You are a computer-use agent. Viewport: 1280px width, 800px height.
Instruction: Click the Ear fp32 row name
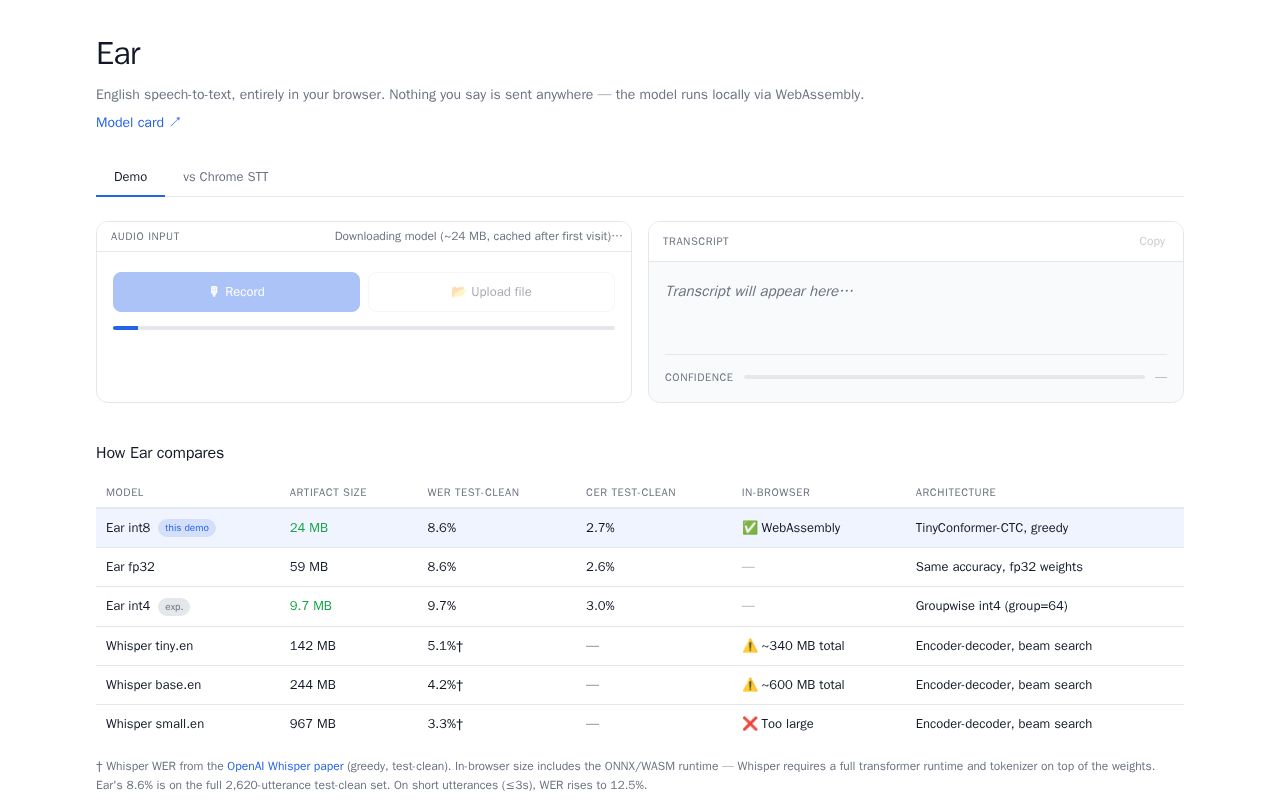click(x=130, y=567)
